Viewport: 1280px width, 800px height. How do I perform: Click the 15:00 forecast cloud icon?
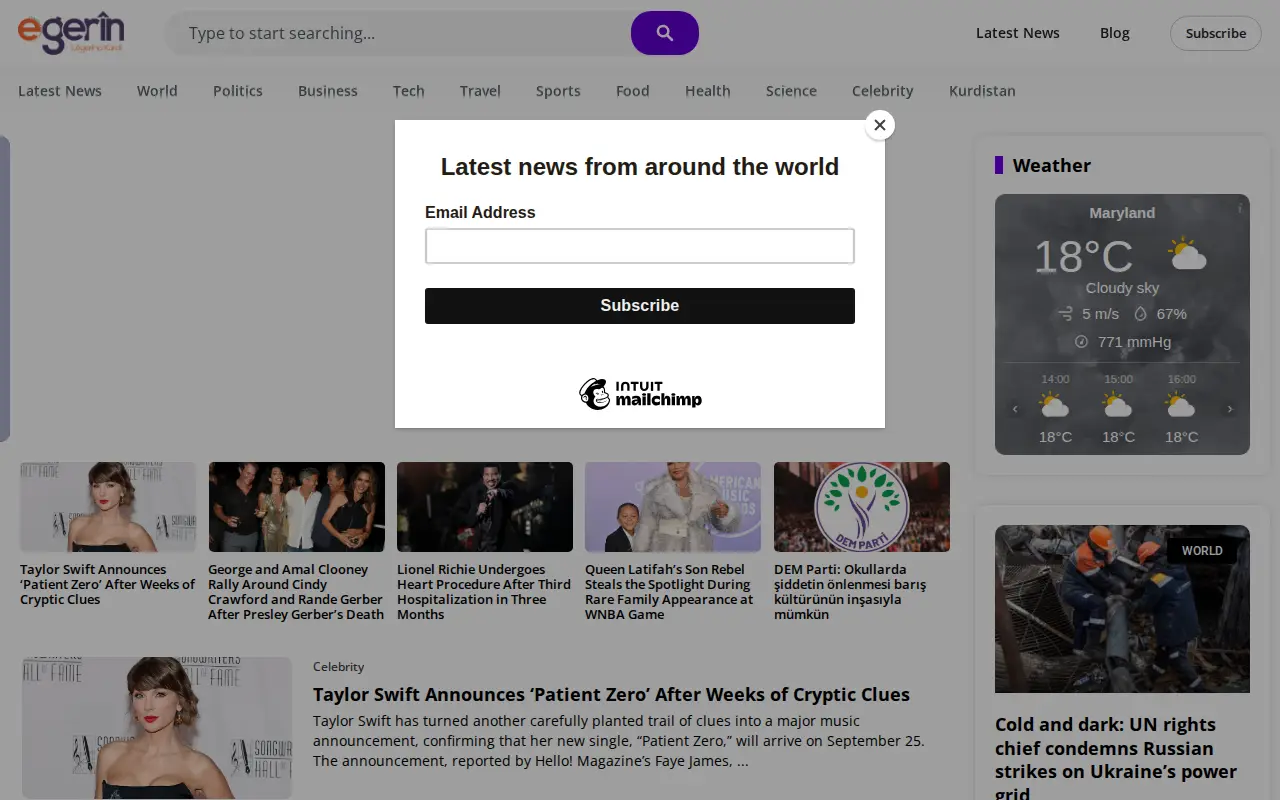1118,406
